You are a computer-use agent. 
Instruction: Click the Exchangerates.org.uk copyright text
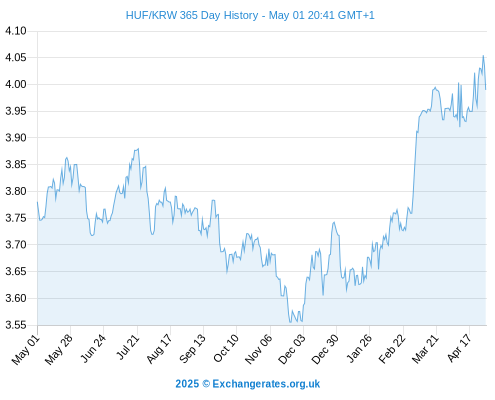248,384
